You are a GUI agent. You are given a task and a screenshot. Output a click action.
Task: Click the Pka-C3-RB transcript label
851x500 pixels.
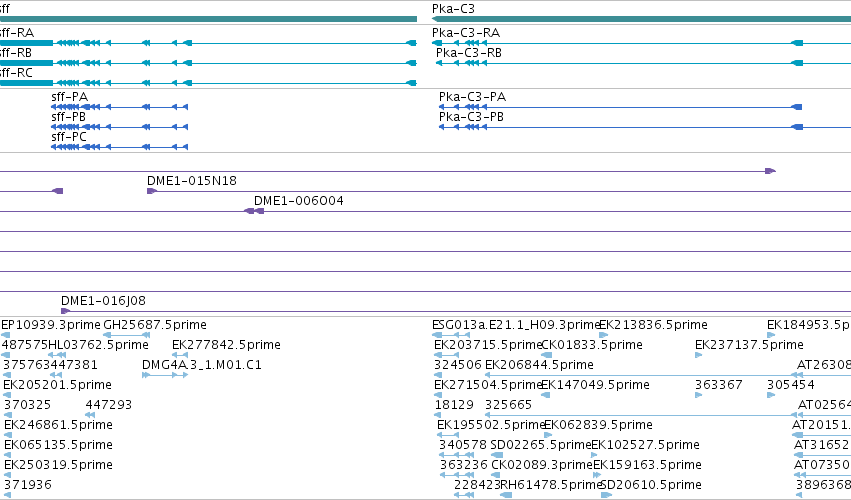point(469,53)
